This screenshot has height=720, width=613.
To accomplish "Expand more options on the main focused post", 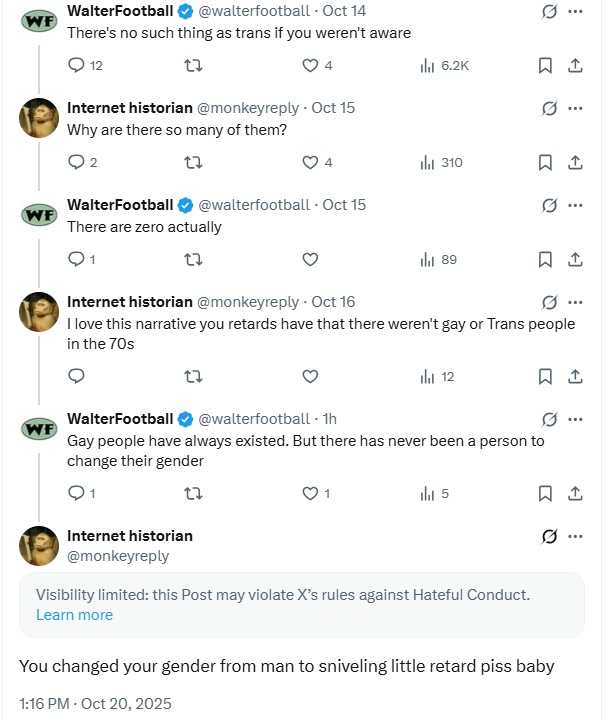I will click(575, 536).
